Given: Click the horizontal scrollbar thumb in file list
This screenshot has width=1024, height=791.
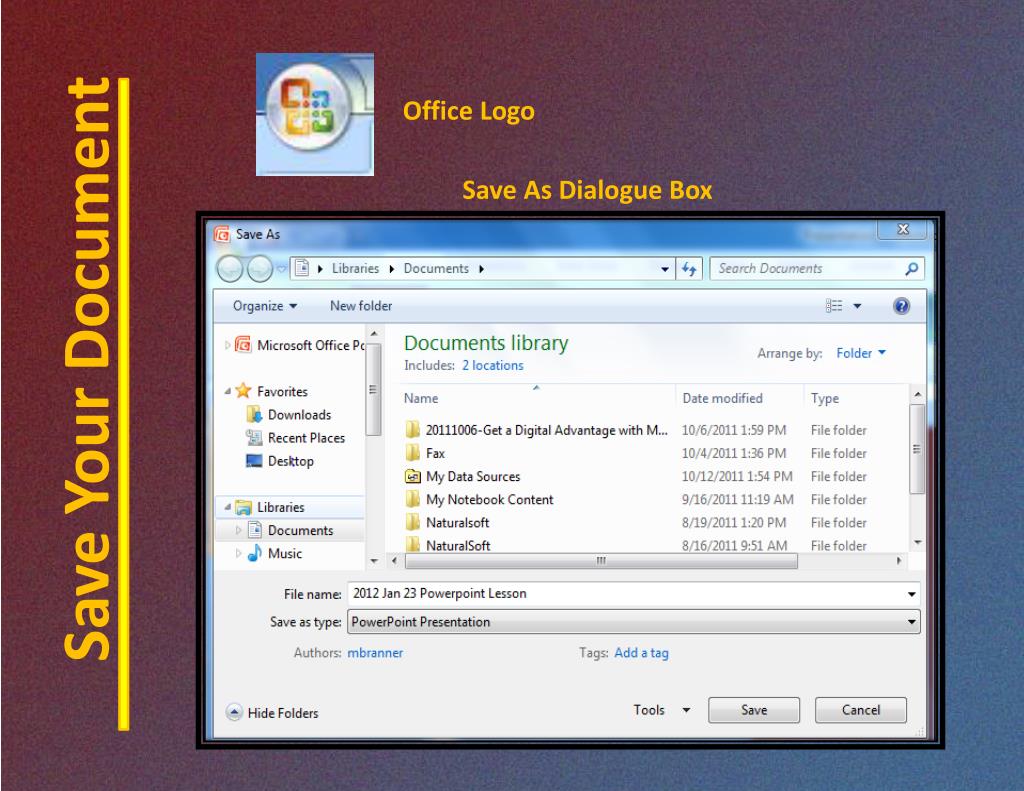Looking at the screenshot, I should 601,560.
